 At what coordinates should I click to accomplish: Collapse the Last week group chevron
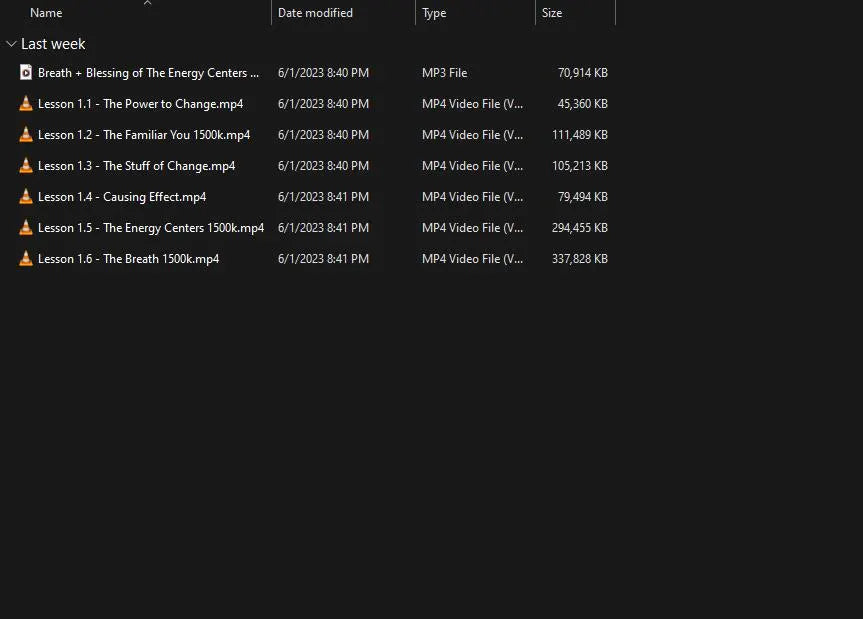(x=11, y=44)
